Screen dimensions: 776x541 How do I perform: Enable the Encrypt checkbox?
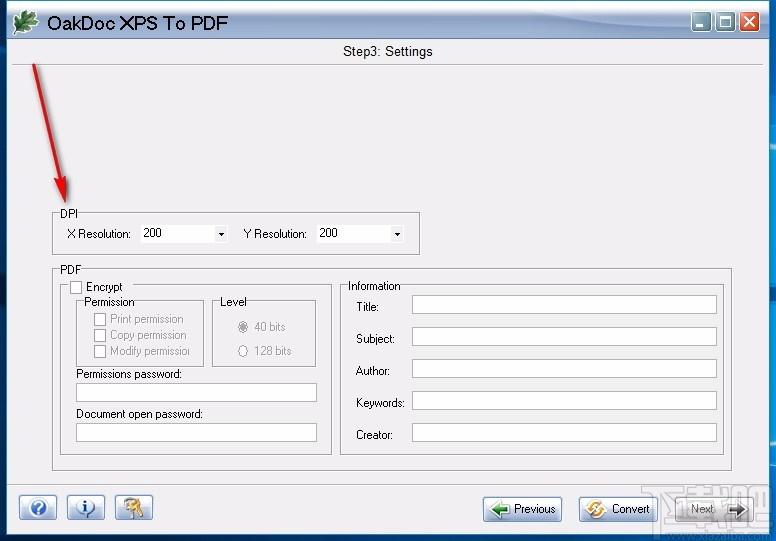(x=76, y=287)
